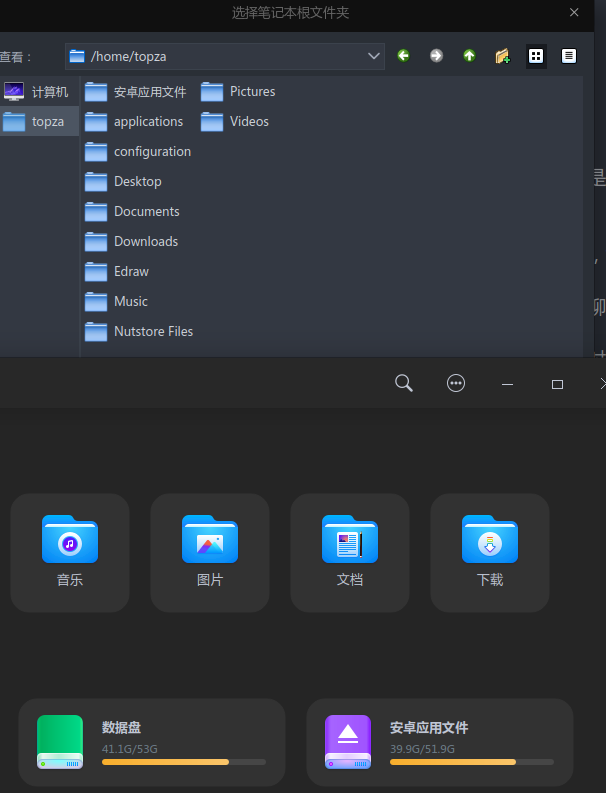Select the 安卓应用文件 folder in the file list

(136, 92)
